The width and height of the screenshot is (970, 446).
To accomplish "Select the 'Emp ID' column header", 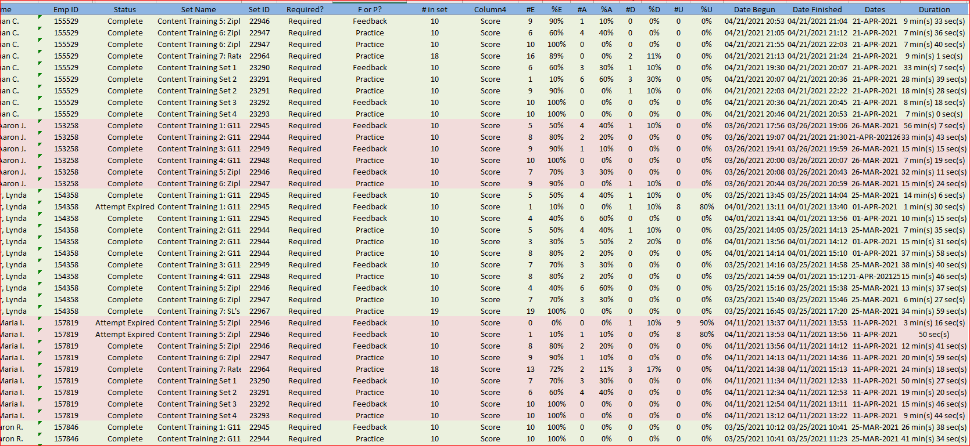I will click(x=66, y=9).
